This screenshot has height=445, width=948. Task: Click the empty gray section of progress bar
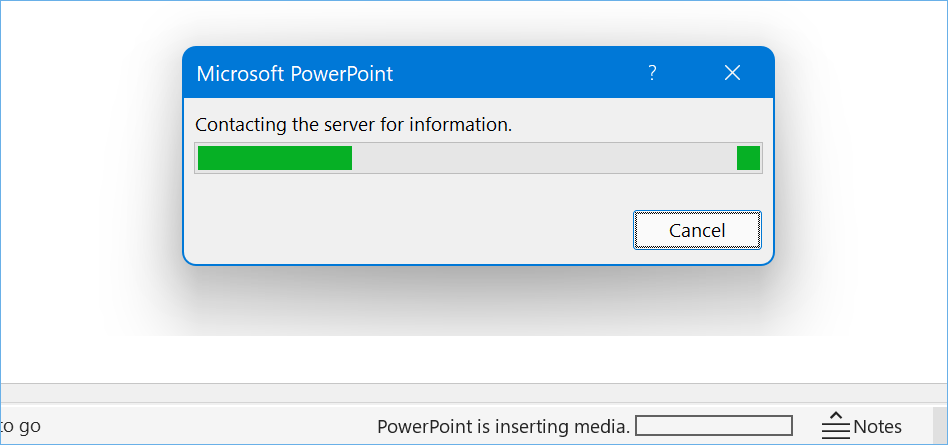click(x=540, y=158)
